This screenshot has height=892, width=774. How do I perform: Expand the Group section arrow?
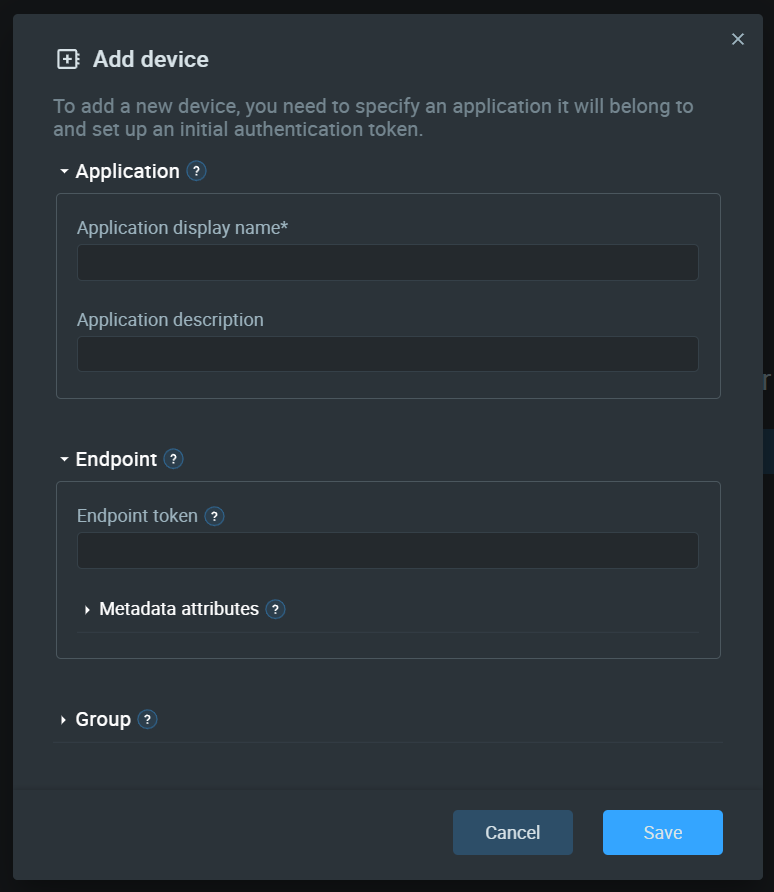pyautogui.click(x=63, y=720)
